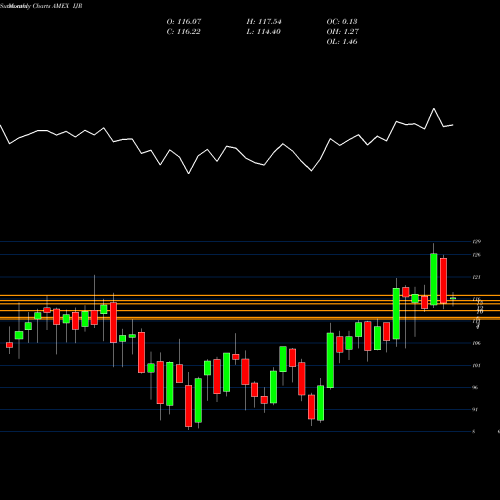Viewport: 500px width, 500px height.
Task: Click the 121 price axis label
Action: 476,277
